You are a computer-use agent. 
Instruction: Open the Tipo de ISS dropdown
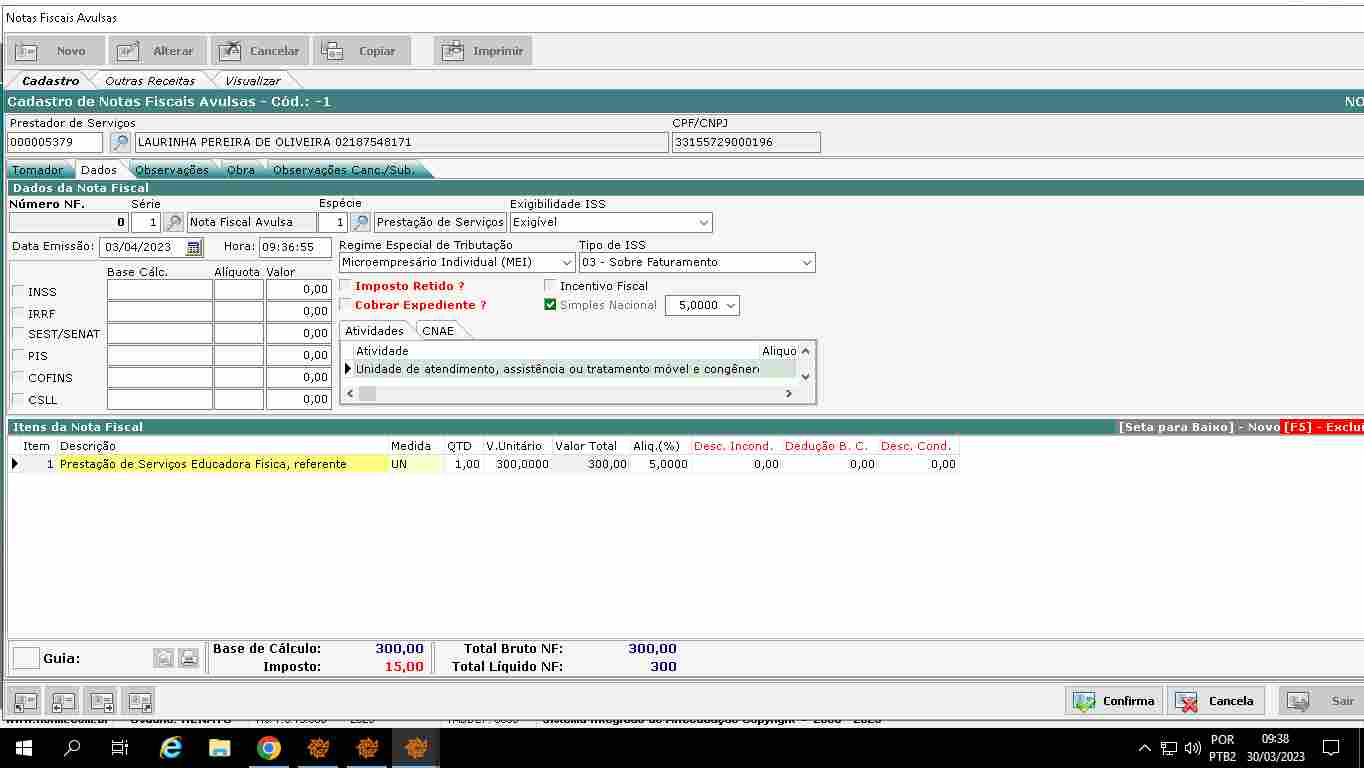coord(806,262)
